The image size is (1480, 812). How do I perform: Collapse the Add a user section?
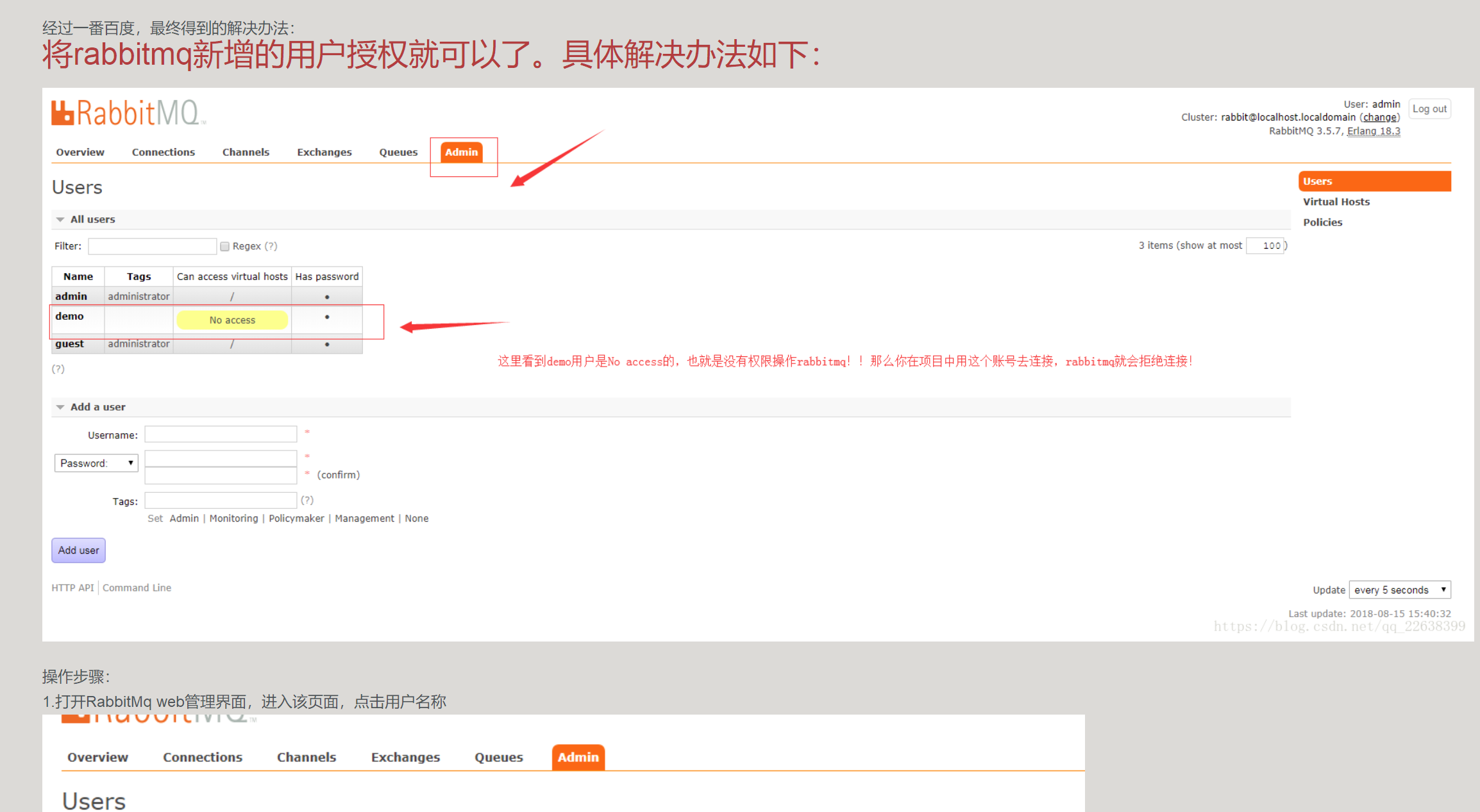point(97,407)
